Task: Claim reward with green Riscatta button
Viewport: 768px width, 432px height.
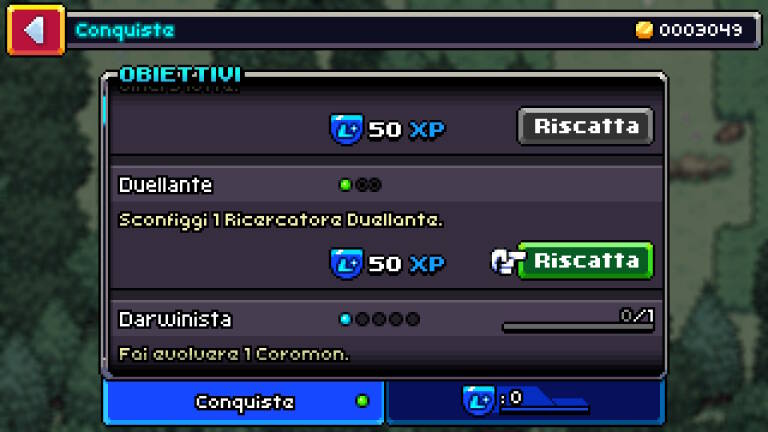Action: [586, 261]
